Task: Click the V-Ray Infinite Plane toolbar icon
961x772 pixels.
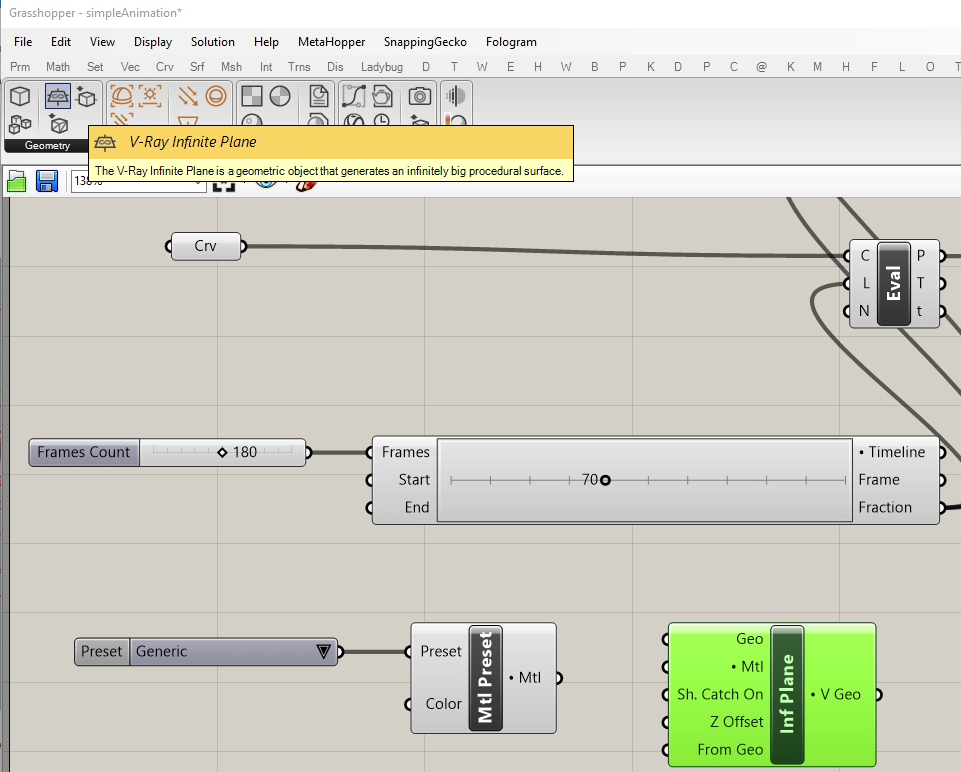Action: [57, 97]
